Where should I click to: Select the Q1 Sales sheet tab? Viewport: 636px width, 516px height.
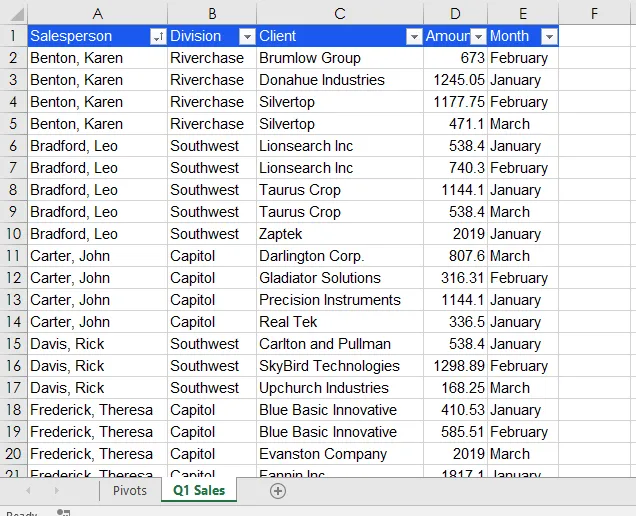pyautogui.click(x=199, y=490)
